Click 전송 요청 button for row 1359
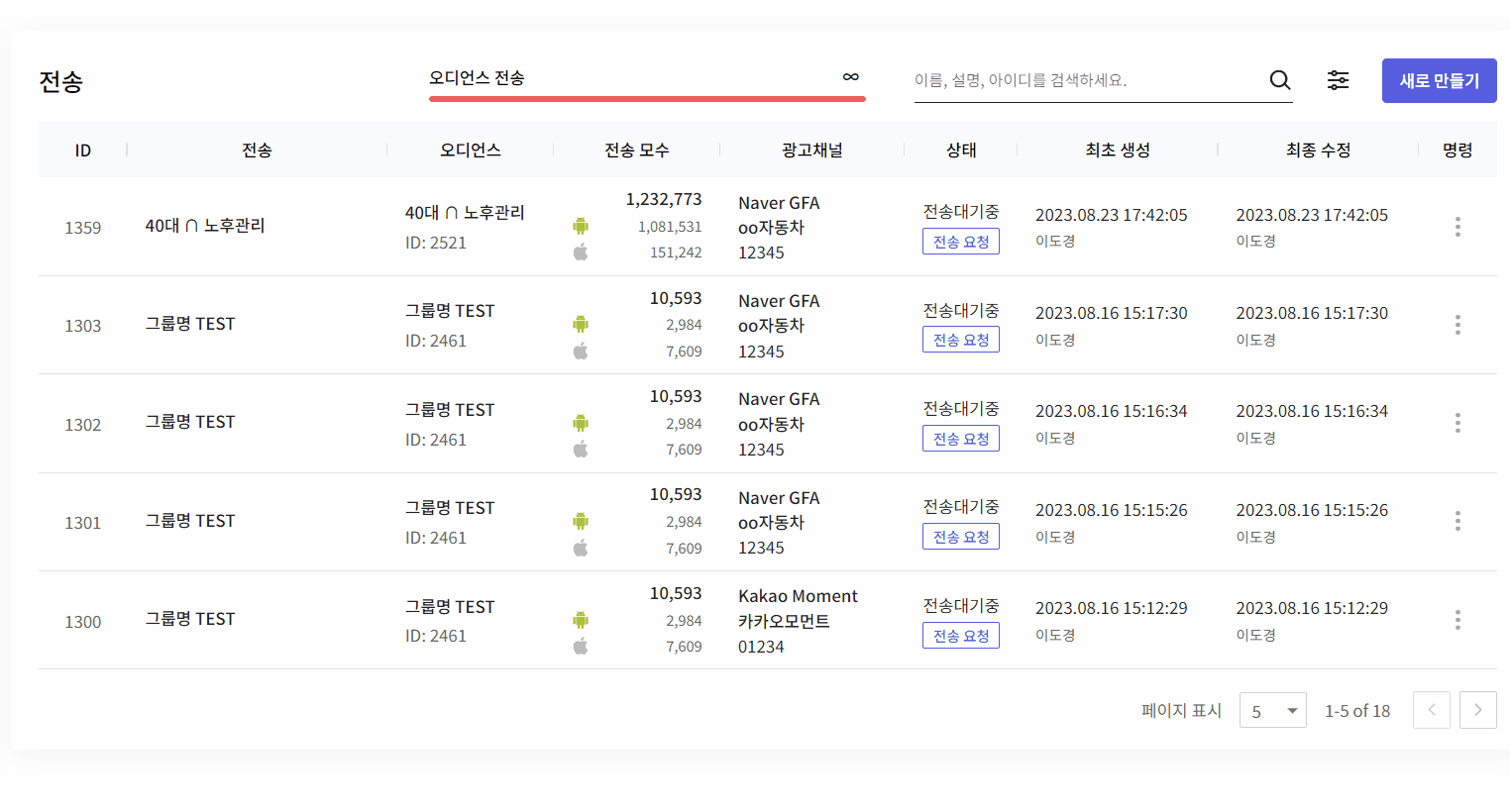The width and height of the screenshot is (1510, 812). tap(960, 242)
